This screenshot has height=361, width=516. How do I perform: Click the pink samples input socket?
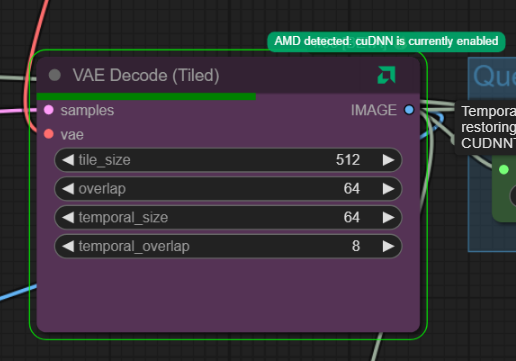pyautogui.click(x=49, y=110)
